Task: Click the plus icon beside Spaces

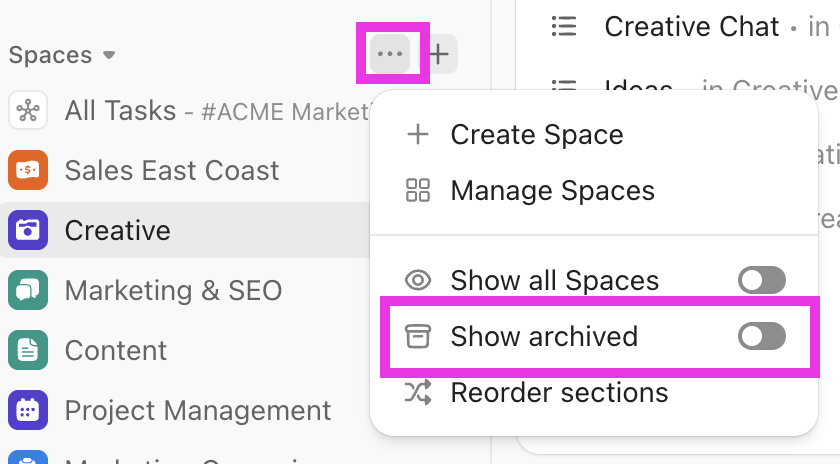Action: coord(439,53)
